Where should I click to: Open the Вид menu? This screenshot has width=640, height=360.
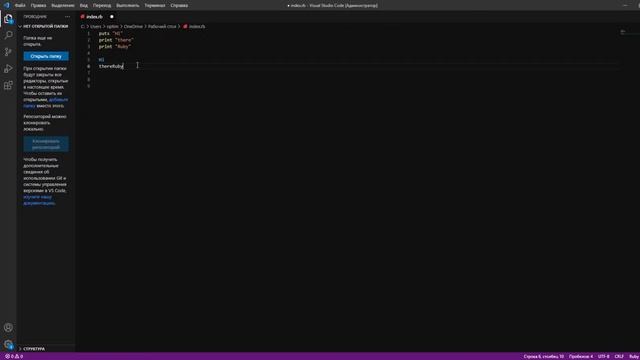(84, 5)
